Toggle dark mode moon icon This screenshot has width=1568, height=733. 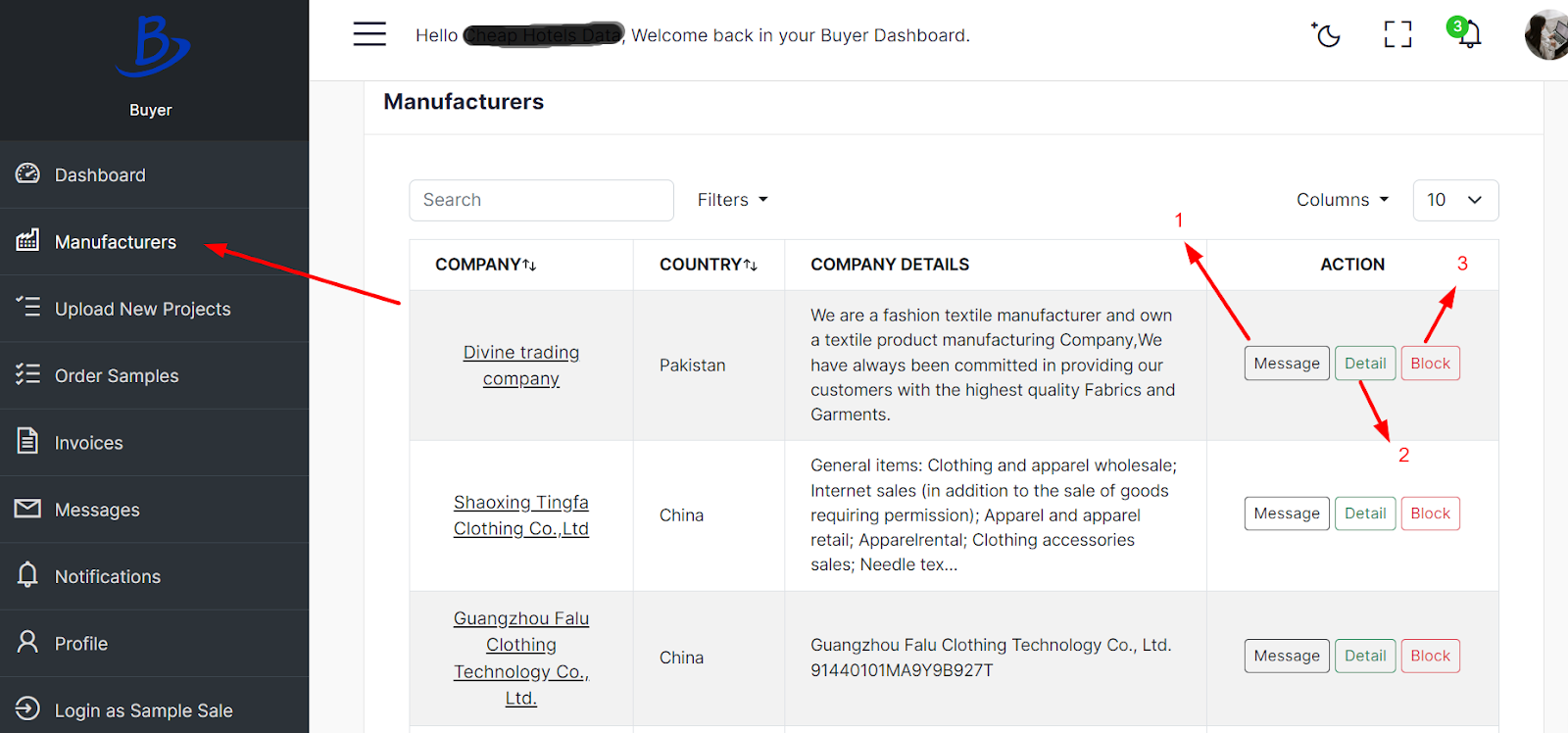tap(1327, 35)
